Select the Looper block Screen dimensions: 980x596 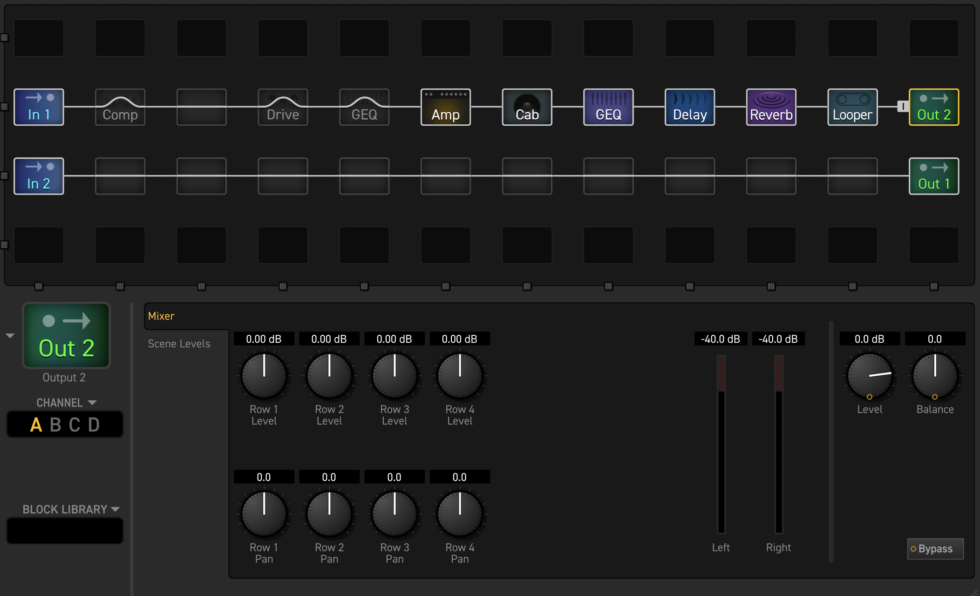click(x=852, y=107)
